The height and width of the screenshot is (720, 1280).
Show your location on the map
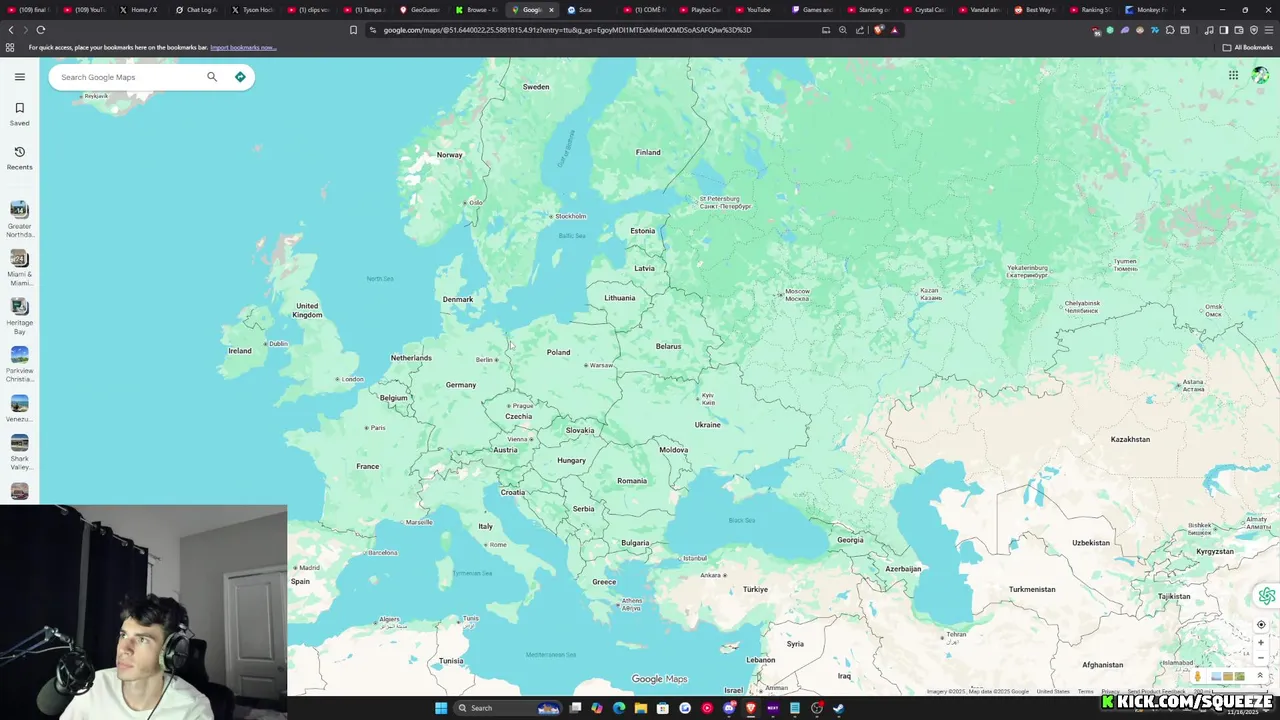pos(1261,624)
